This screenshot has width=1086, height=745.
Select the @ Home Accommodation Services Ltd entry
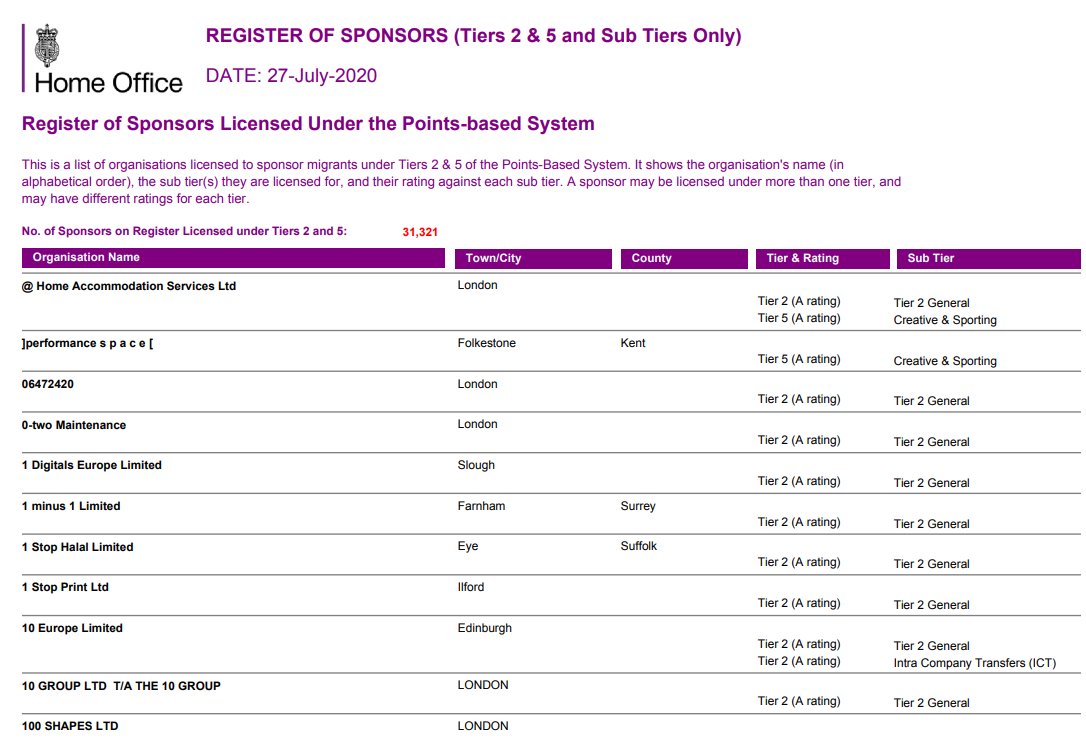pos(129,286)
